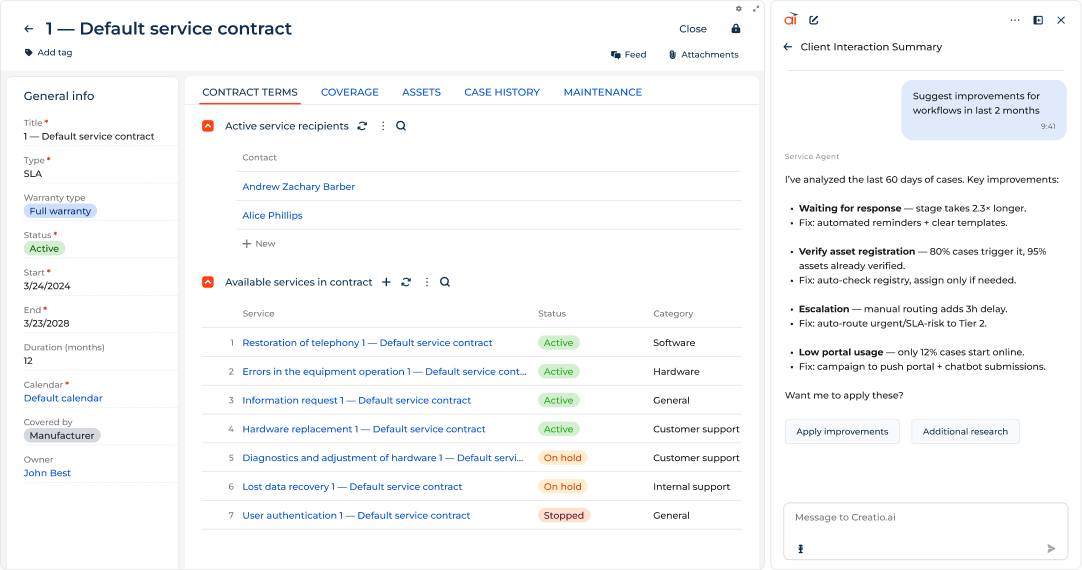Add a new service with the plus icon
The width and height of the screenshot is (1082, 570).
pos(386,282)
